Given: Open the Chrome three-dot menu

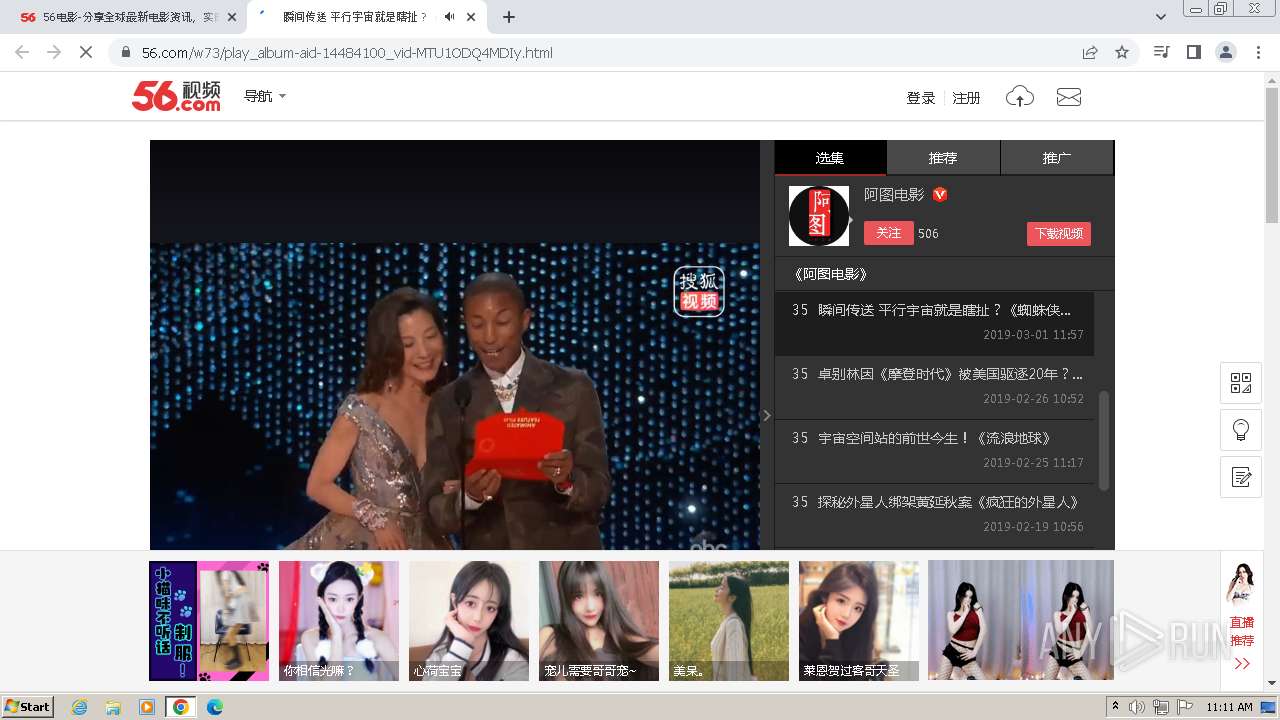Looking at the screenshot, I should [x=1258, y=52].
